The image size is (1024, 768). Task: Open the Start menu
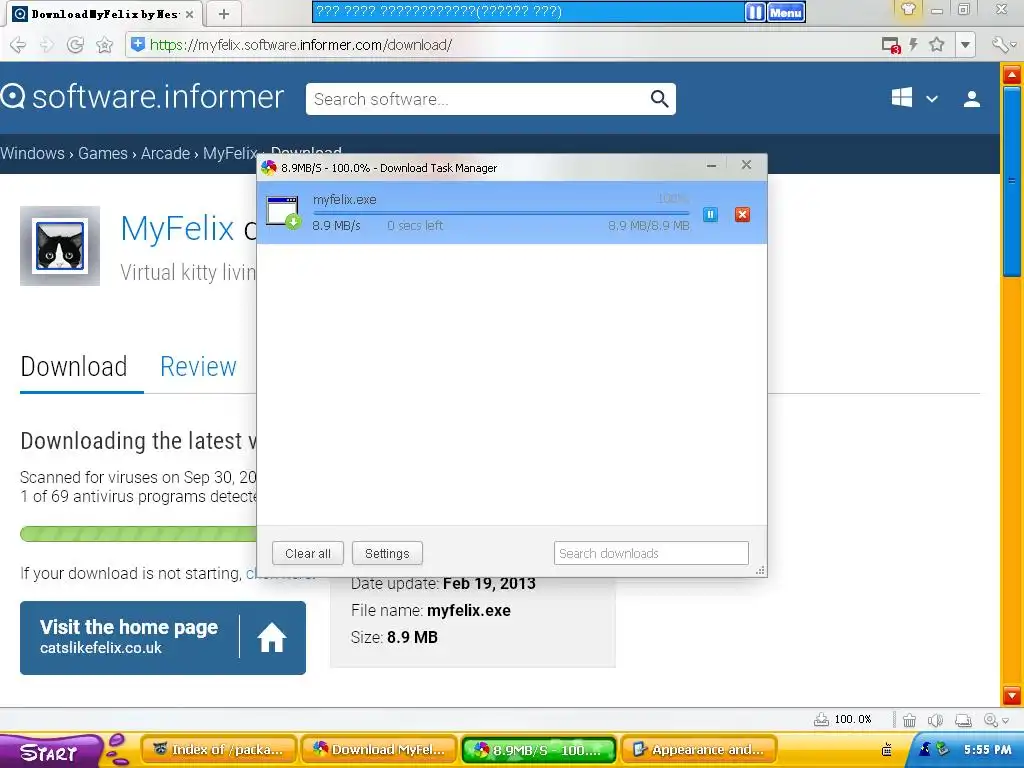(x=49, y=752)
